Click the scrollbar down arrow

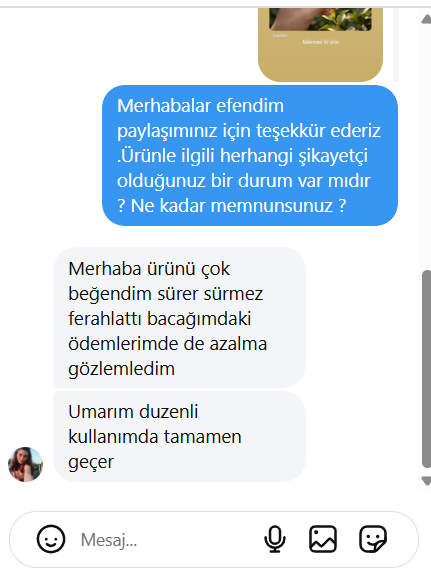427,481
